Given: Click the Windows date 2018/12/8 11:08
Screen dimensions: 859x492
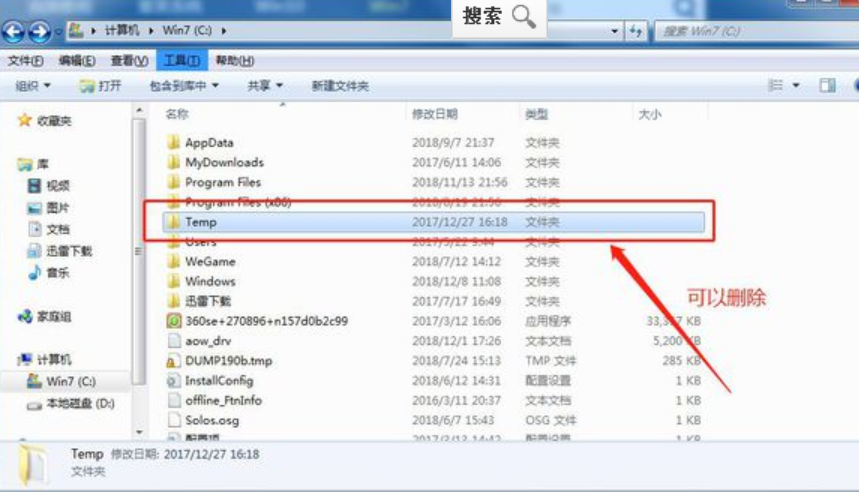Looking at the screenshot, I should point(456,281).
